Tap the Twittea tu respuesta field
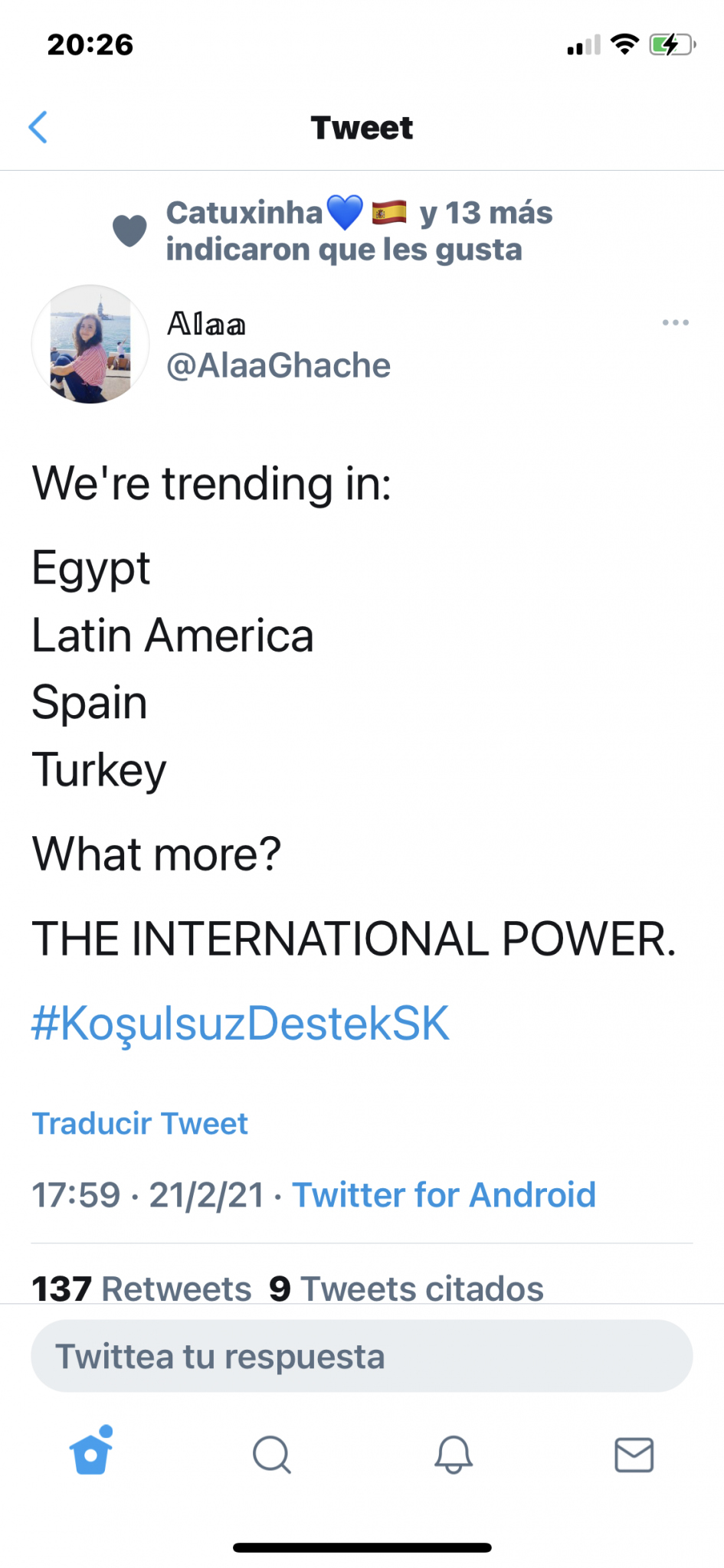The width and height of the screenshot is (724, 1568). 362,1356
